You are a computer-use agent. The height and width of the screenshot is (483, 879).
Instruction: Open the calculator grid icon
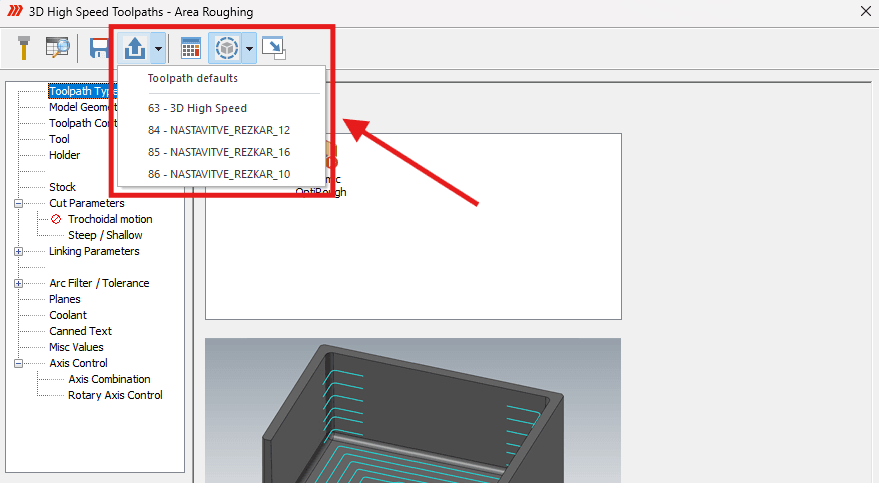(191, 48)
